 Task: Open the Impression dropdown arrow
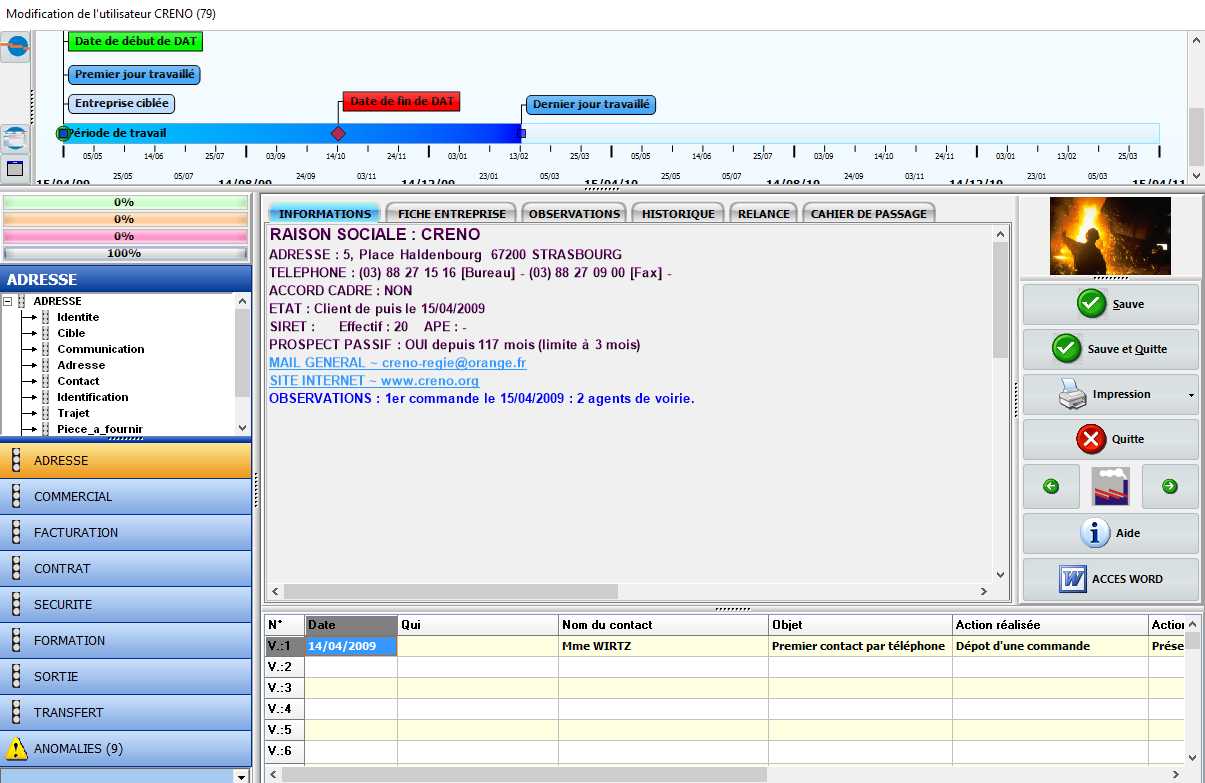(1190, 395)
